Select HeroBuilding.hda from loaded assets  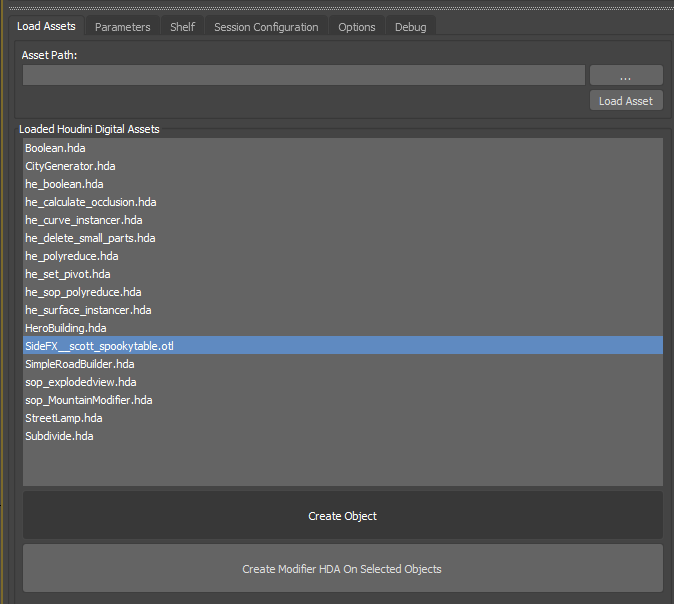(65, 328)
